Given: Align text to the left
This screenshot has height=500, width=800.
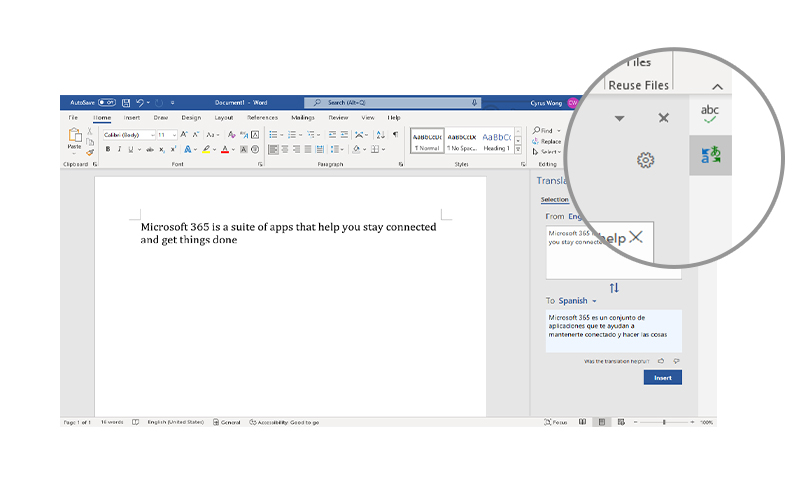Looking at the screenshot, I should (273, 149).
